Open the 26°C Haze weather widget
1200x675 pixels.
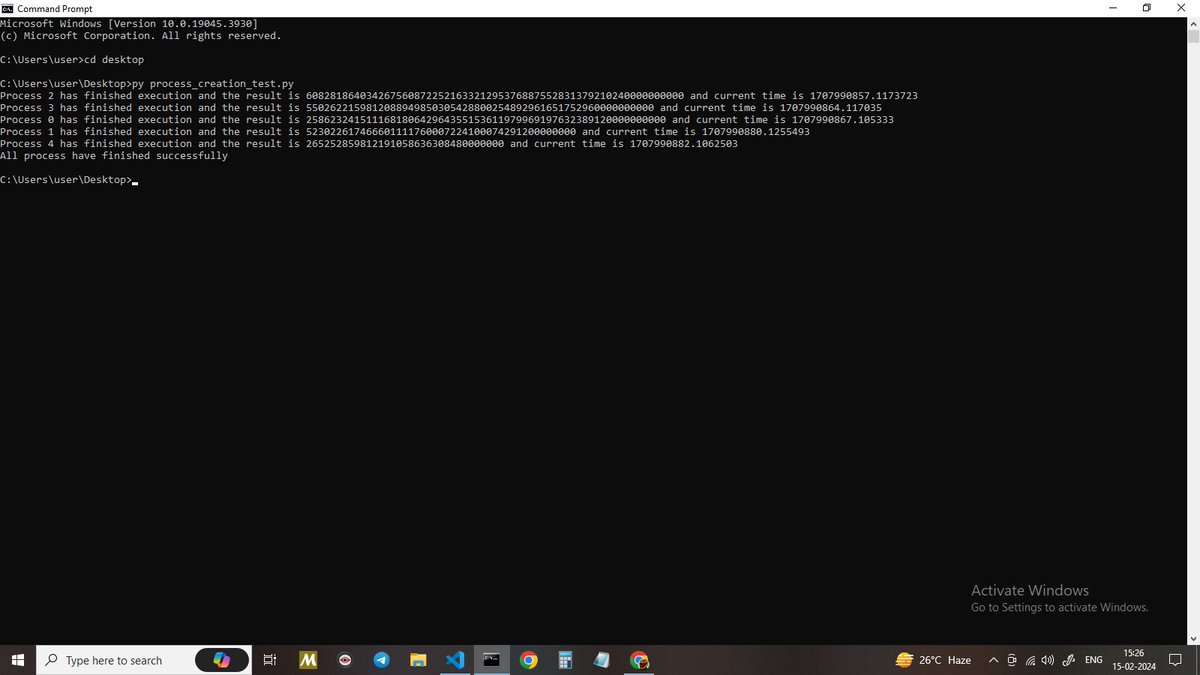tap(933, 660)
